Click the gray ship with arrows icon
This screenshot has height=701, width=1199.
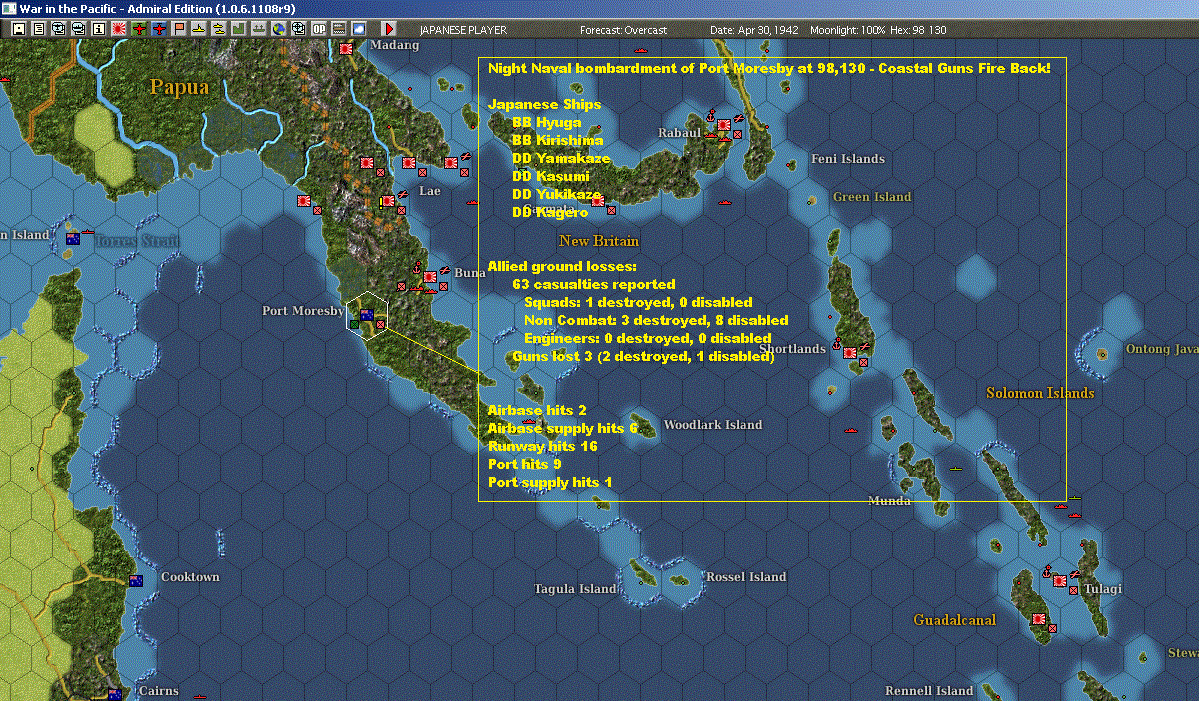point(258,29)
